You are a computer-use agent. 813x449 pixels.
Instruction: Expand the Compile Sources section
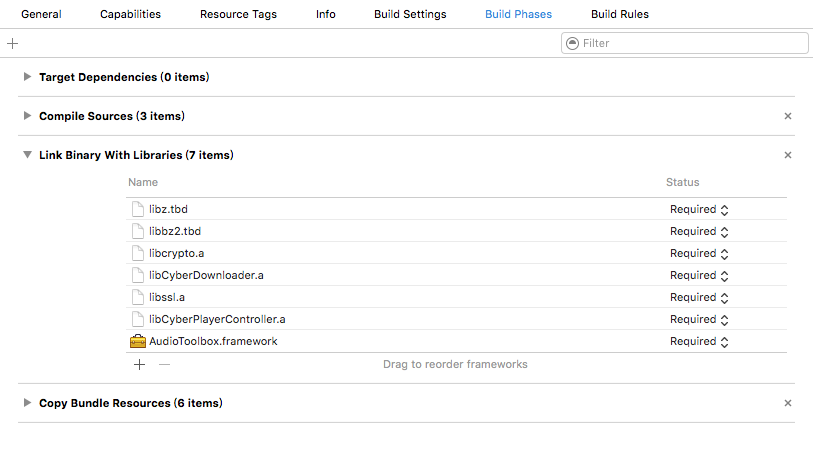(27, 116)
